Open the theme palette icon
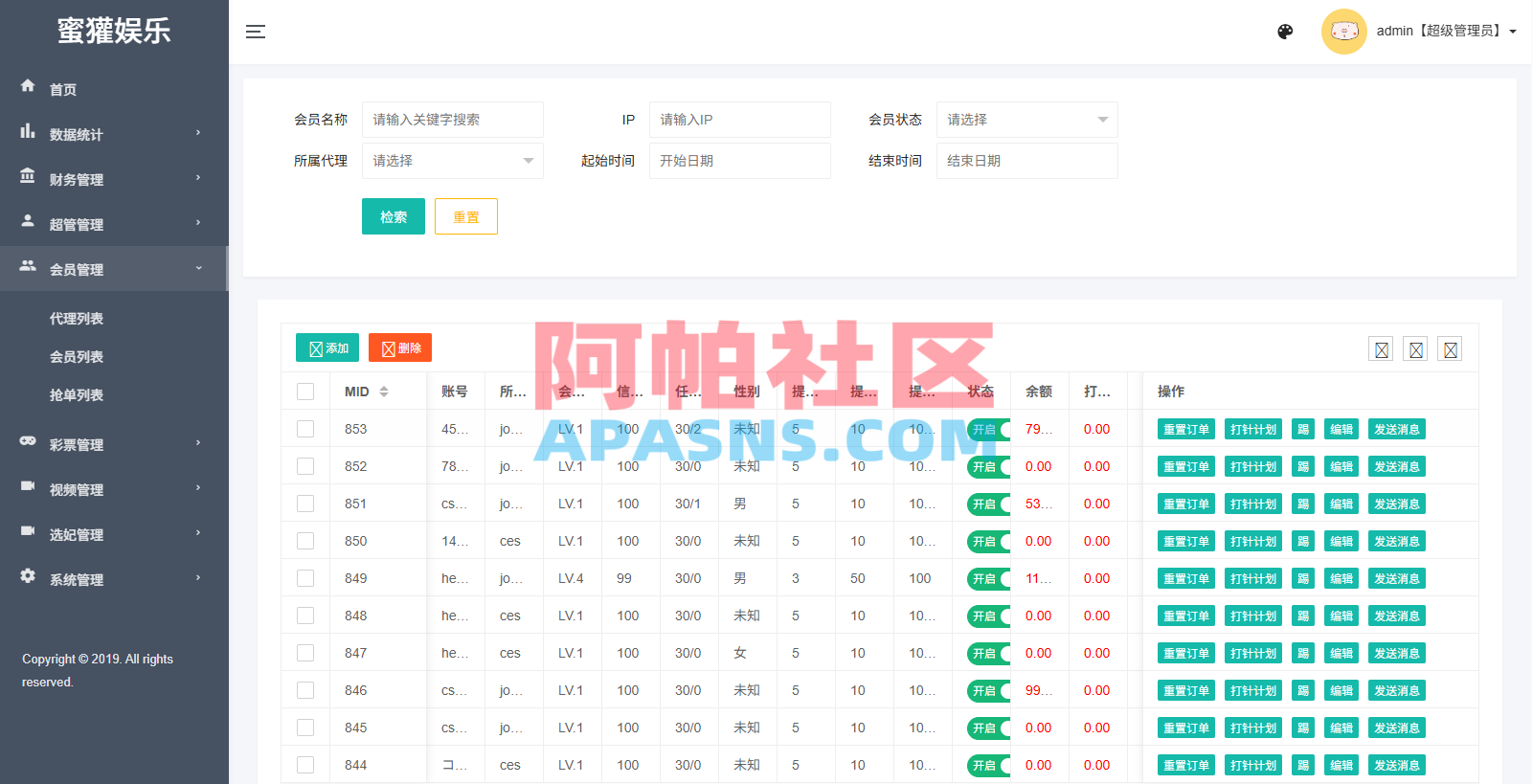 [x=1285, y=32]
